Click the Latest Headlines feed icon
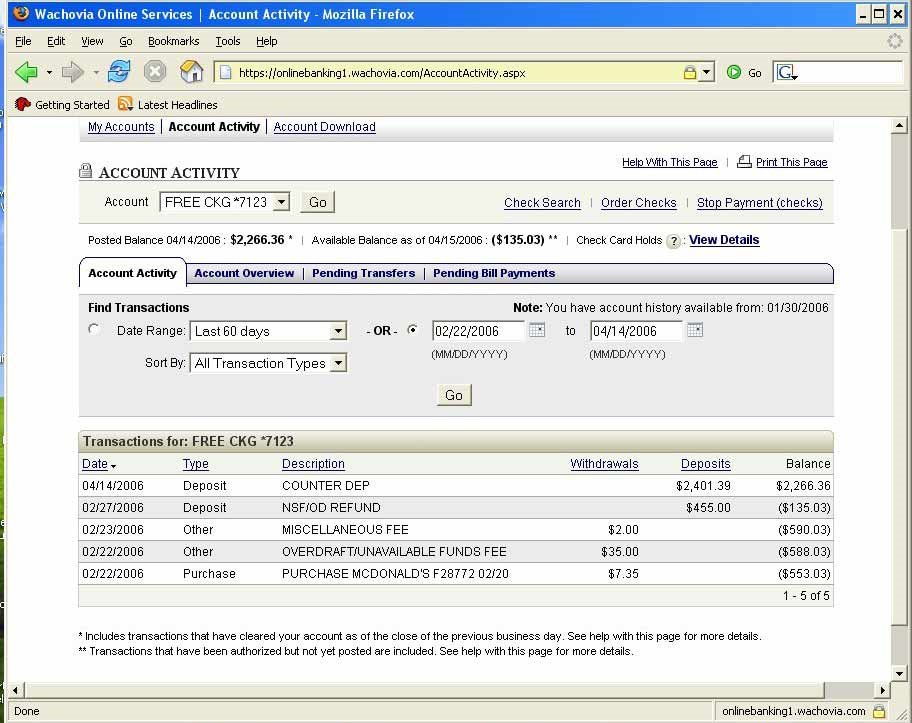This screenshot has height=723, width=912. [125, 104]
